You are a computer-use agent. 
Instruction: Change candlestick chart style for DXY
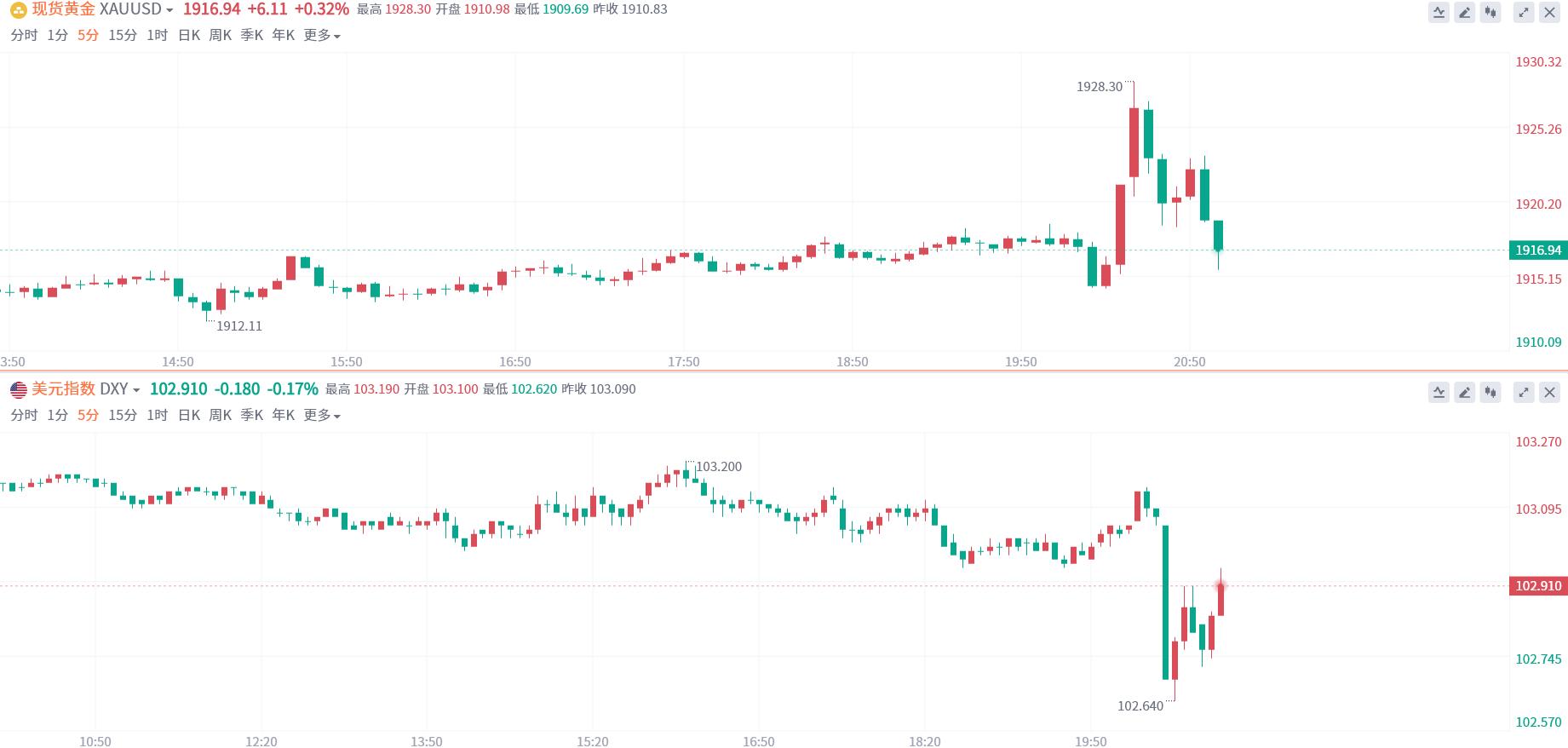pos(1490,392)
